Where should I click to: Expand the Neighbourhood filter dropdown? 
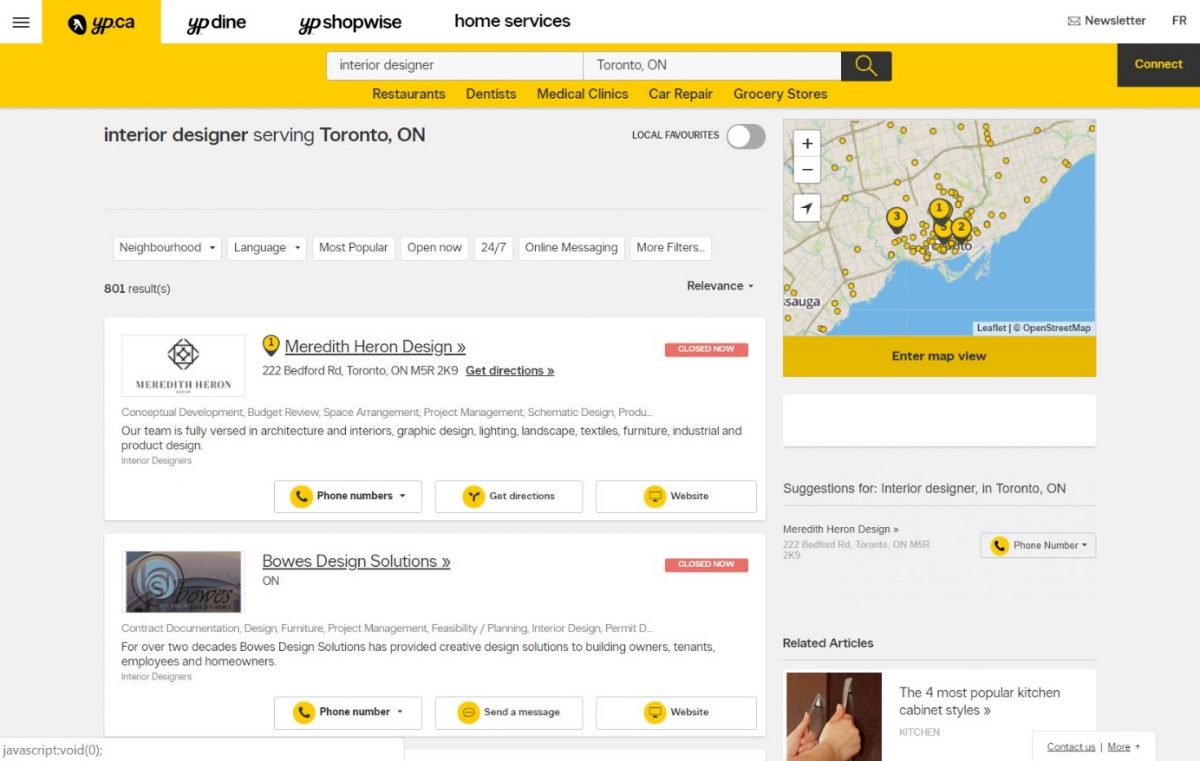tap(167, 248)
